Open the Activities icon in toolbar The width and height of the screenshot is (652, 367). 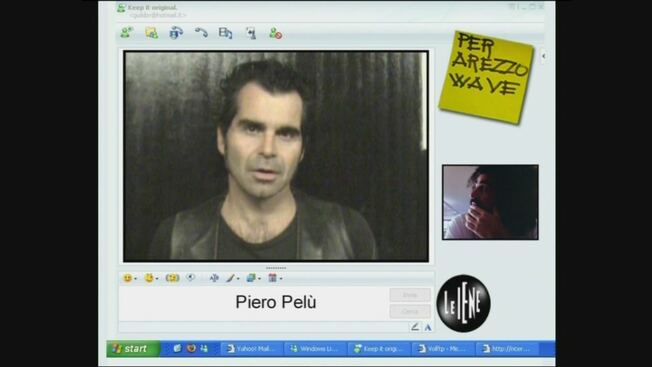click(225, 33)
